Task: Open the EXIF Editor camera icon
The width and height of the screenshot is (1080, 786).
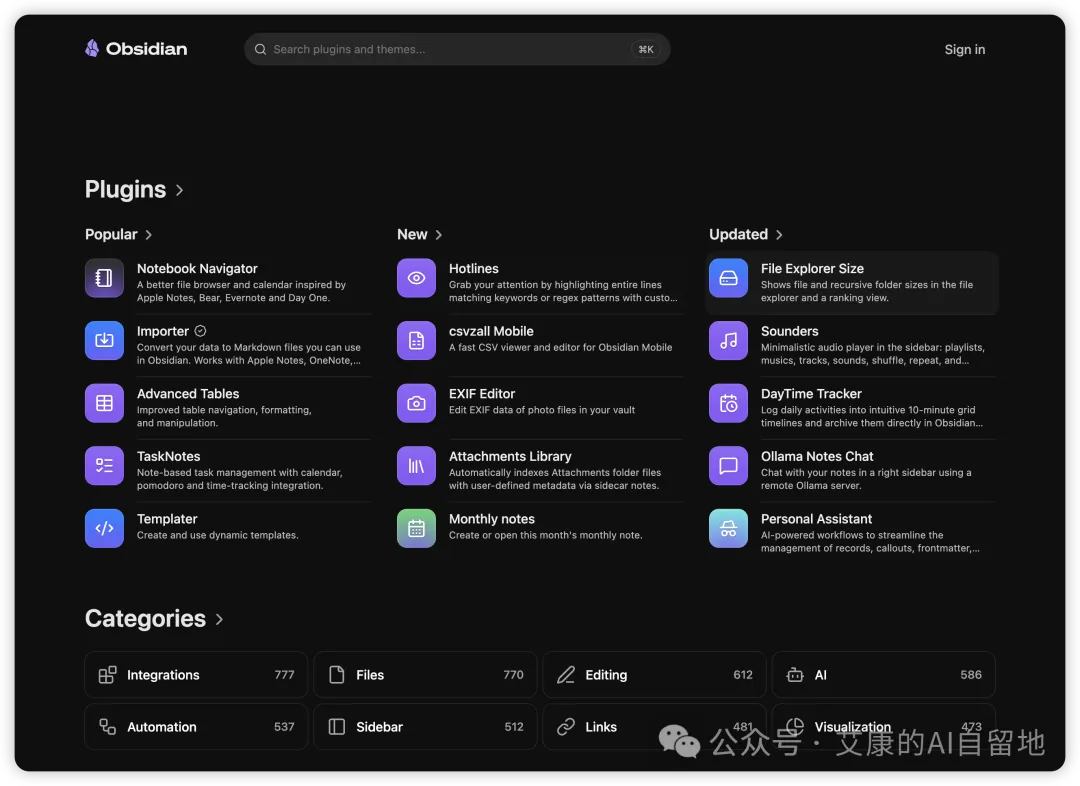Action: coord(416,403)
